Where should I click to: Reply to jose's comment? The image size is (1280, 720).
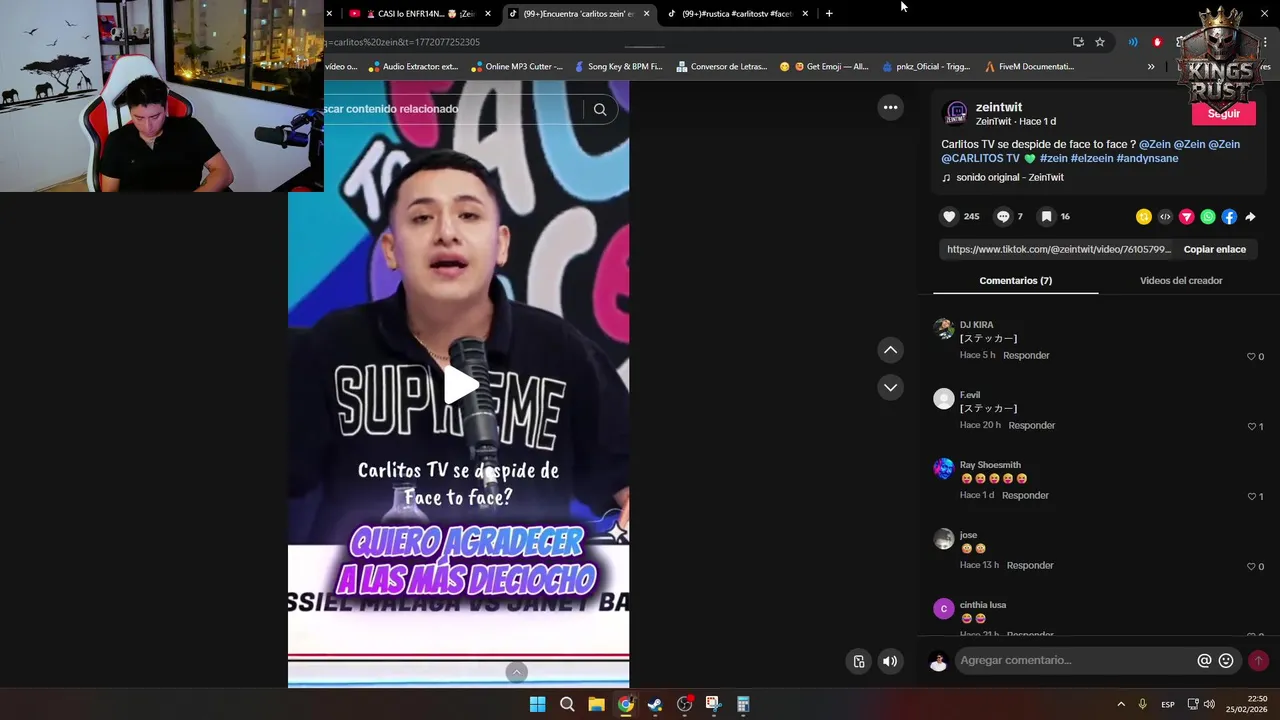point(1030,565)
